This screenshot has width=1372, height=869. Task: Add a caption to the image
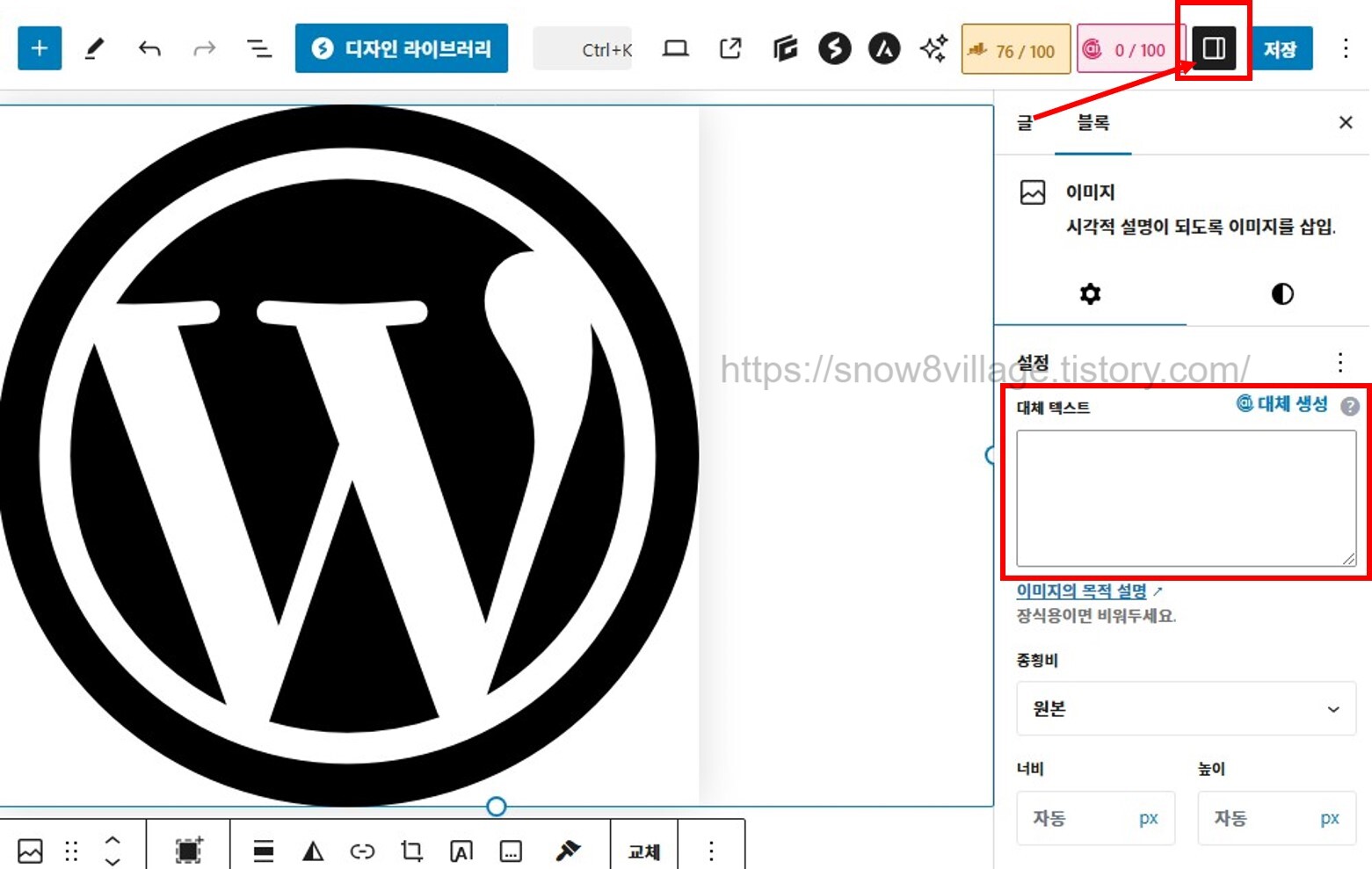511,851
